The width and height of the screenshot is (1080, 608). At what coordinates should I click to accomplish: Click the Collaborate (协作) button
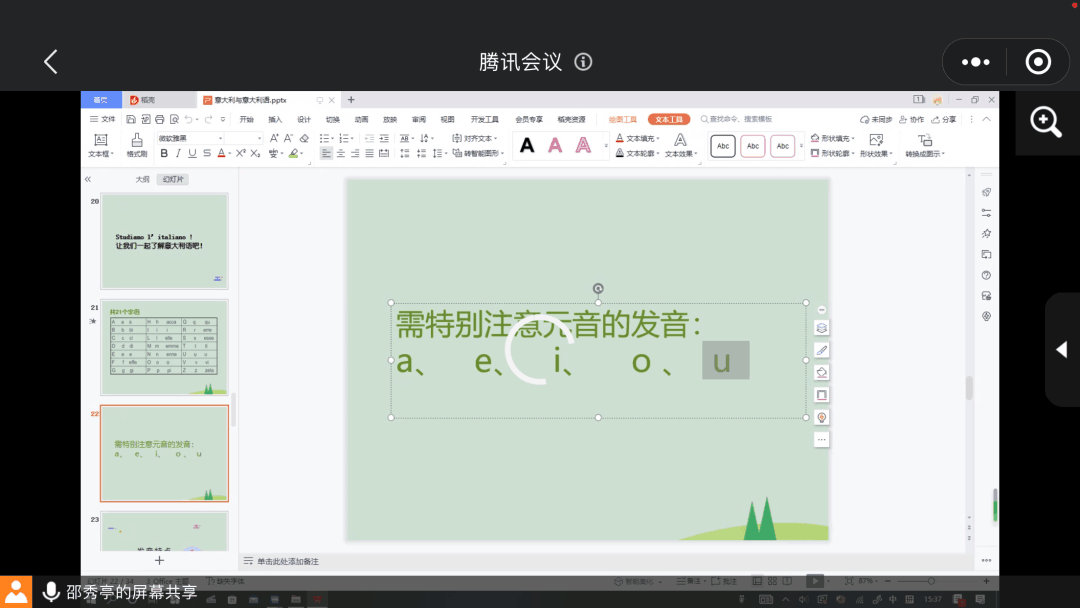pyautogui.click(x=912, y=119)
